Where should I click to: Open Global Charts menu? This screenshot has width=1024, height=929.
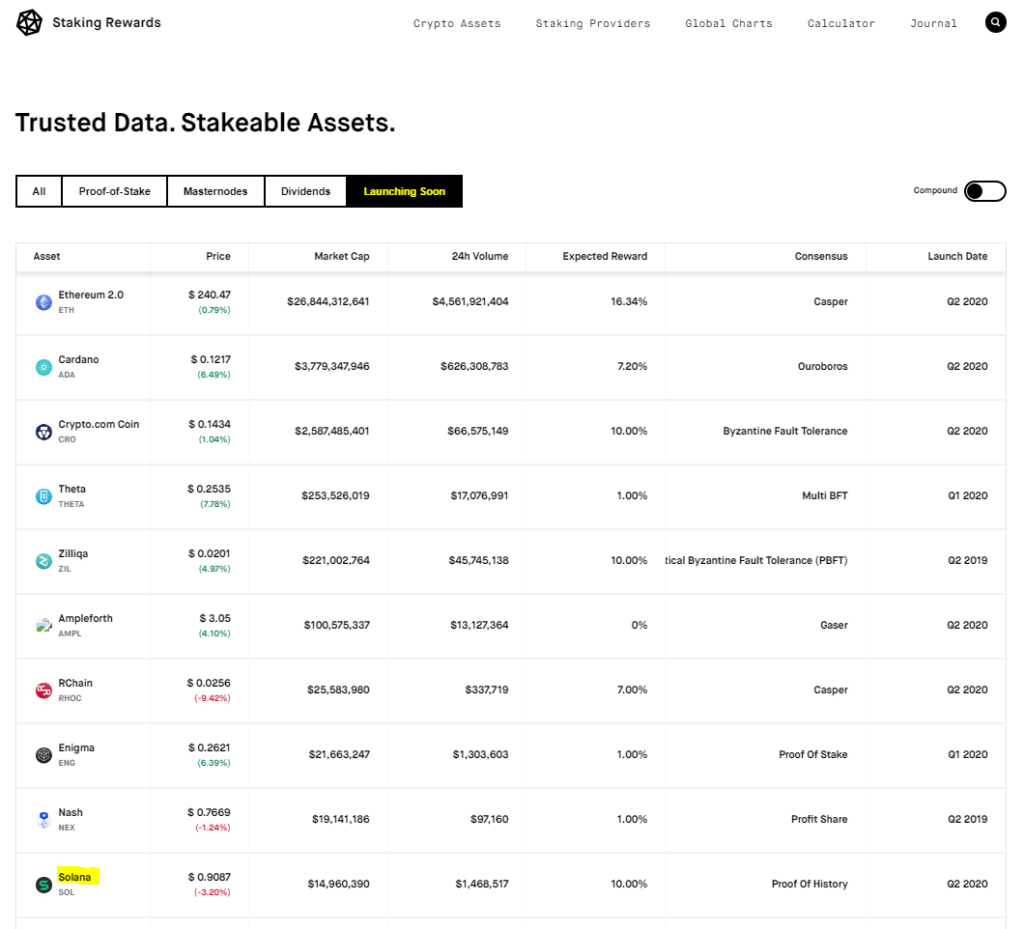pyautogui.click(x=729, y=24)
